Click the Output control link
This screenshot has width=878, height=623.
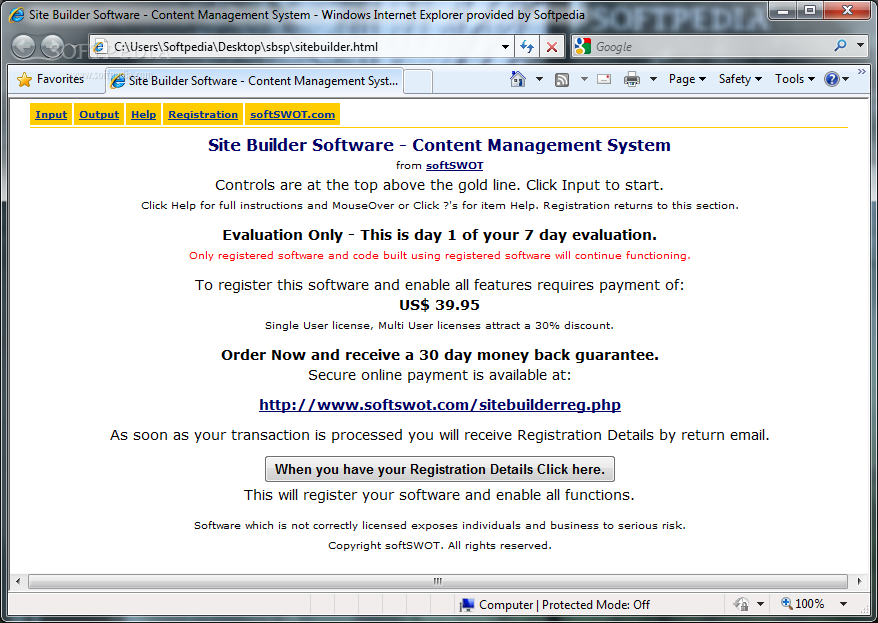point(99,115)
